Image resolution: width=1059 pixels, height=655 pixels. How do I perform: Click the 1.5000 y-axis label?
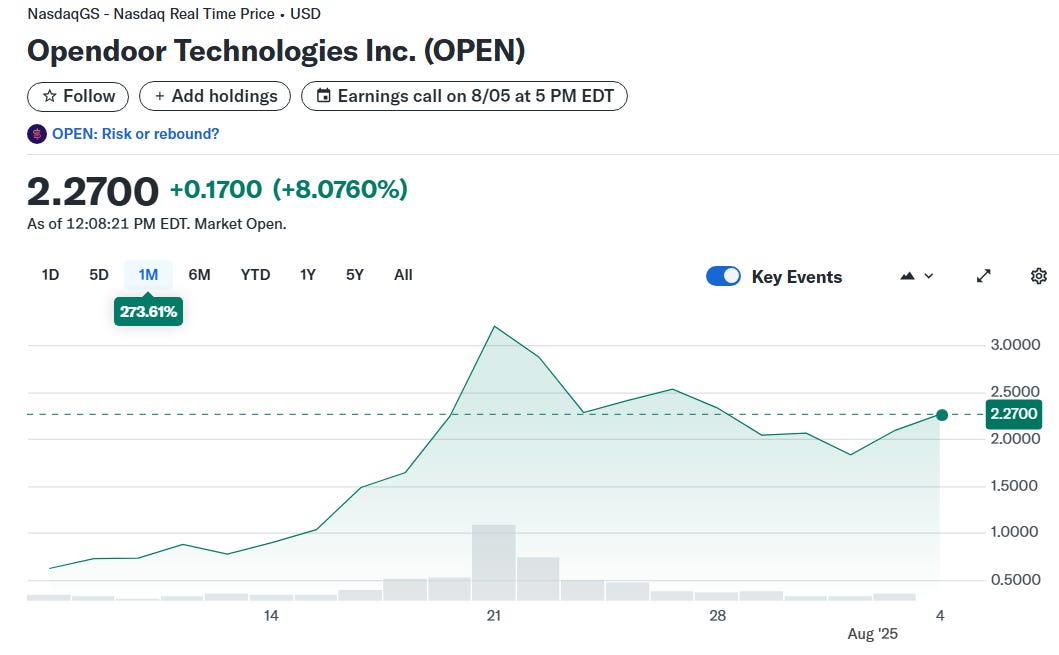(x=1014, y=486)
